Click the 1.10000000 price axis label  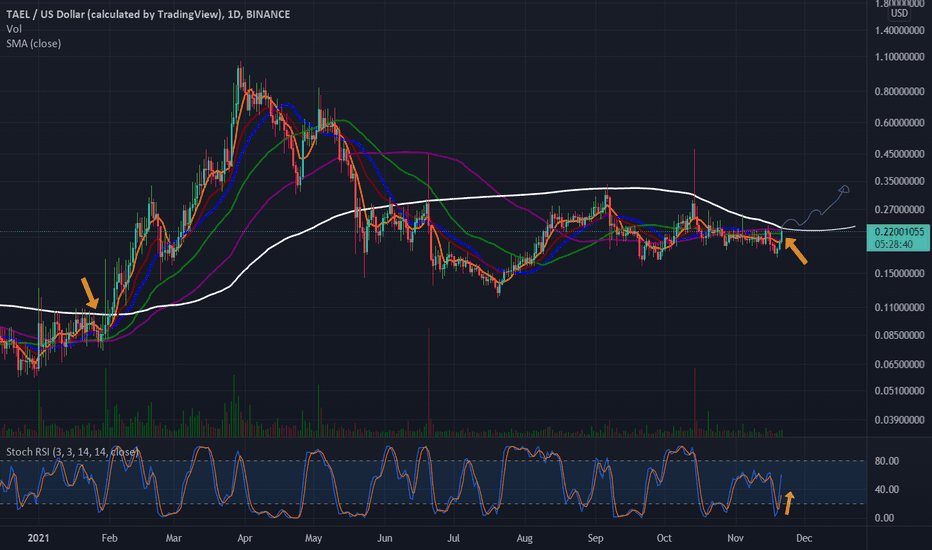point(899,57)
